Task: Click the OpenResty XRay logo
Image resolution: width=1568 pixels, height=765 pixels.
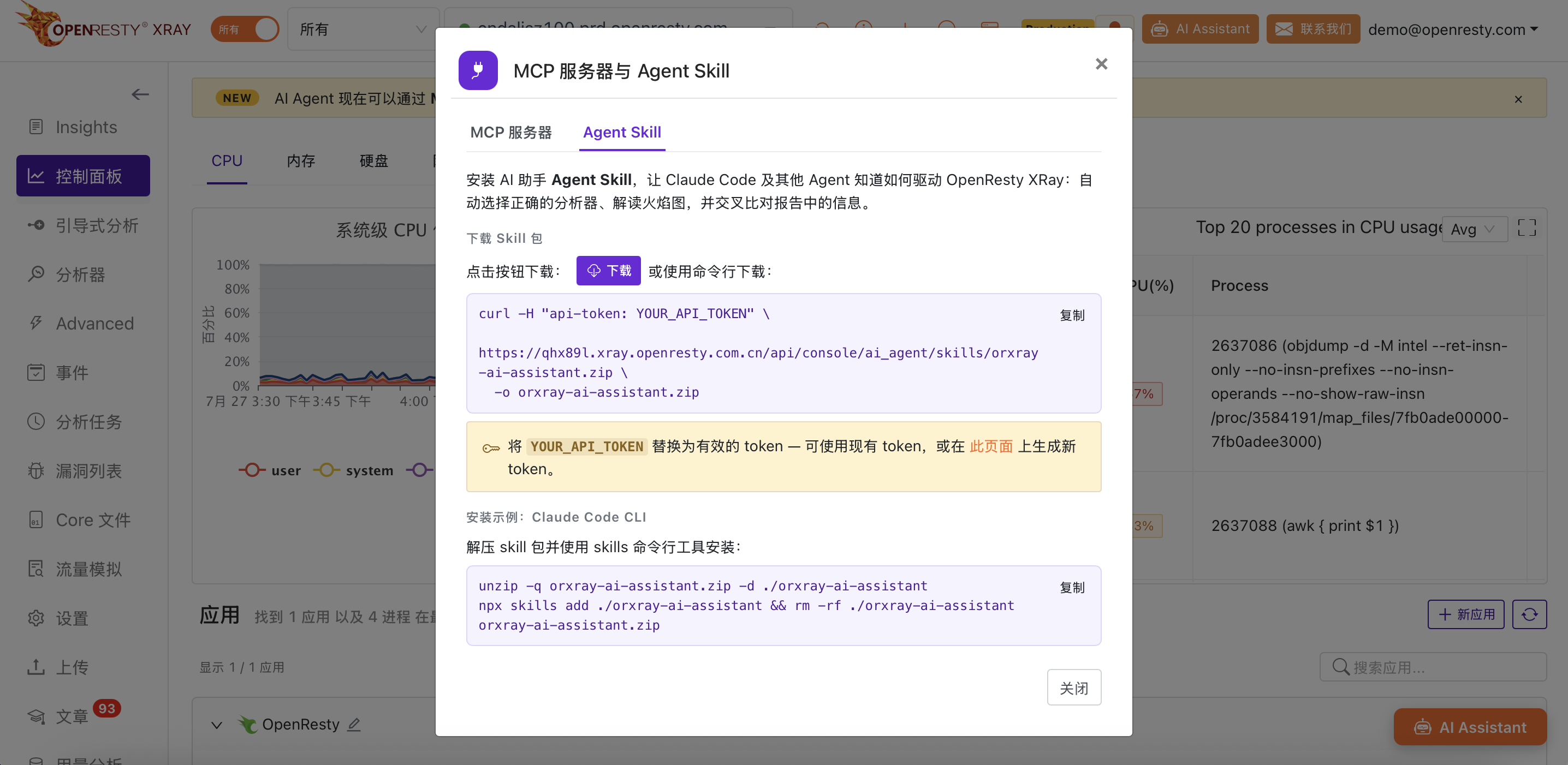Action: pyautogui.click(x=104, y=26)
